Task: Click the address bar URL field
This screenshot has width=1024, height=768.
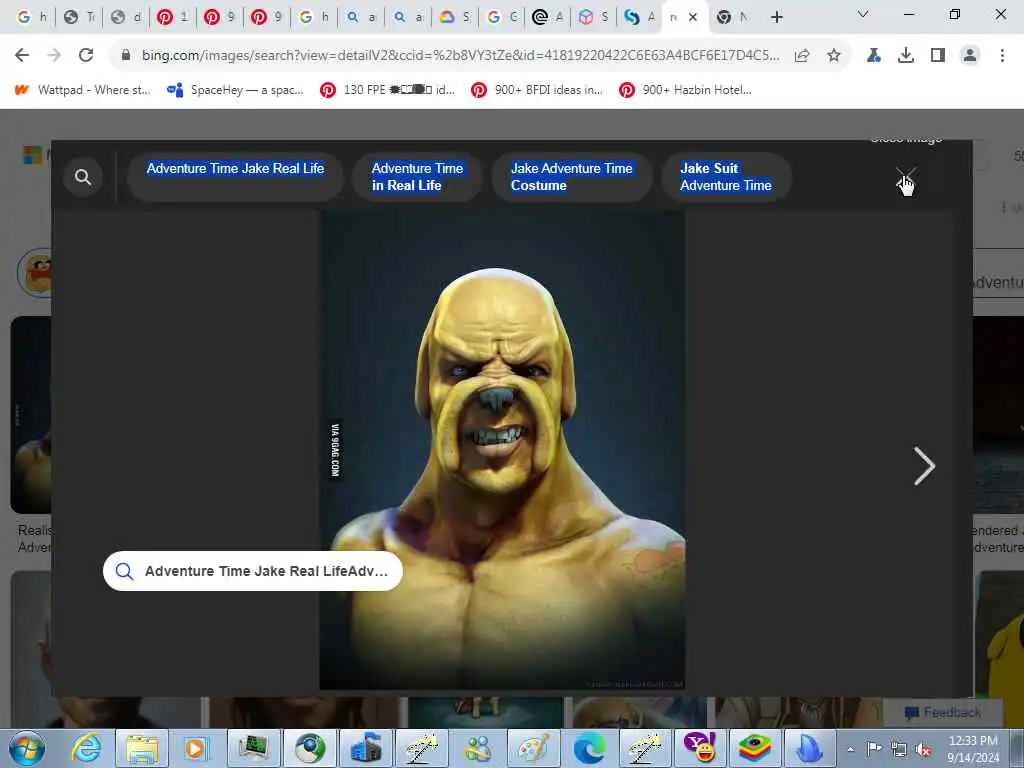Action: pyautogui.click(x=460, y=56)
